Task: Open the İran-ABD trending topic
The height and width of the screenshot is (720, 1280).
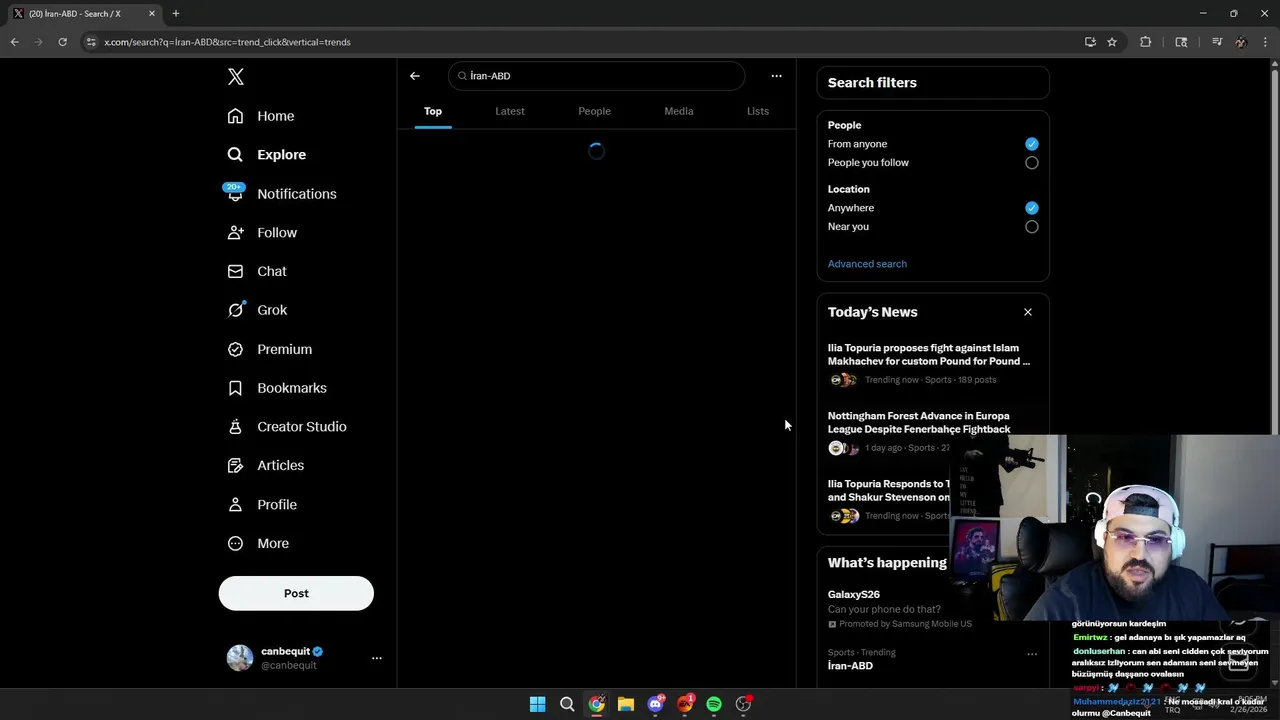Action: [x=850, y=666]
